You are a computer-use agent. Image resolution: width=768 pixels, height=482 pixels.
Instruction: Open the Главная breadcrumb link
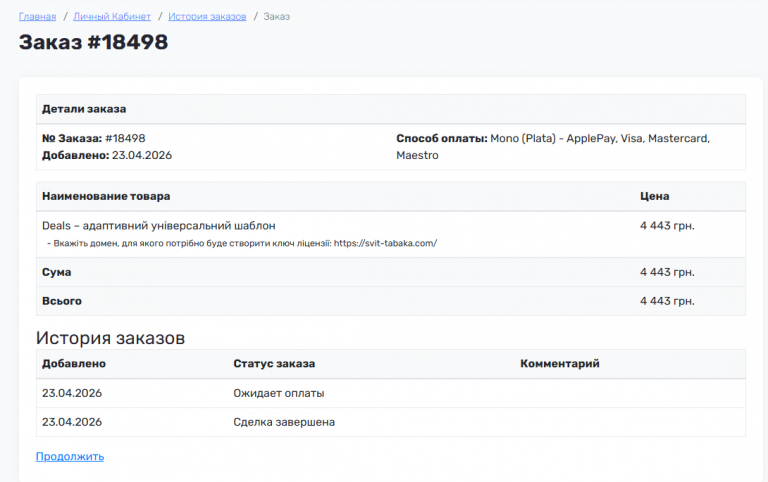(x=37, y=17)
